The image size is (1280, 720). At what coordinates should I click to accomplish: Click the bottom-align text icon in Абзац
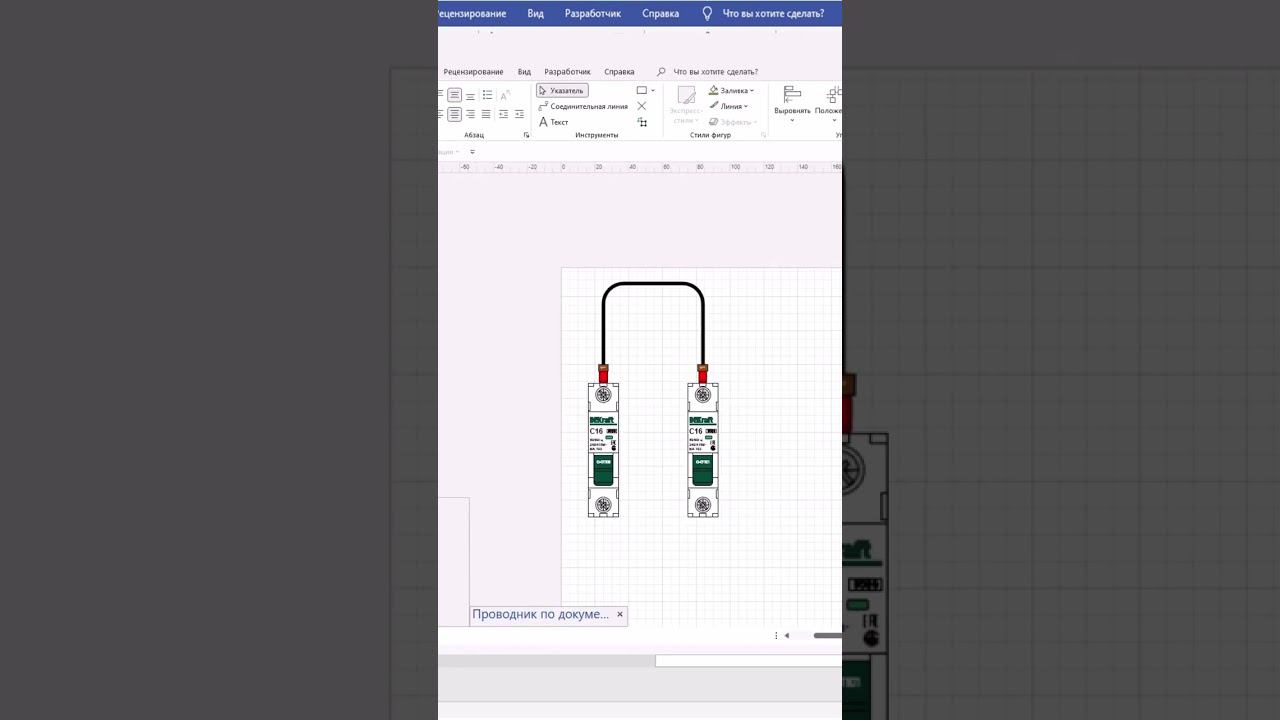click(470, 95)
